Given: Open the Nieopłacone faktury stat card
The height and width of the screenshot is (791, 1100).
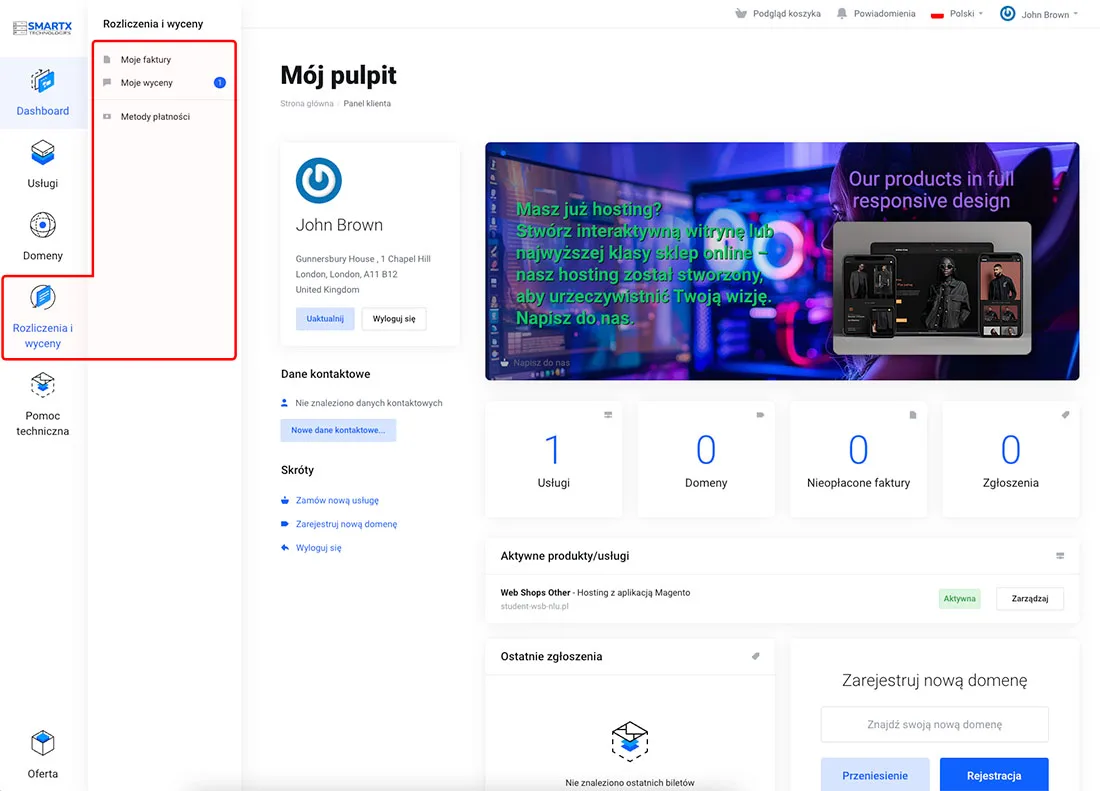Looking at the screenshot, I should coord(858,459).
